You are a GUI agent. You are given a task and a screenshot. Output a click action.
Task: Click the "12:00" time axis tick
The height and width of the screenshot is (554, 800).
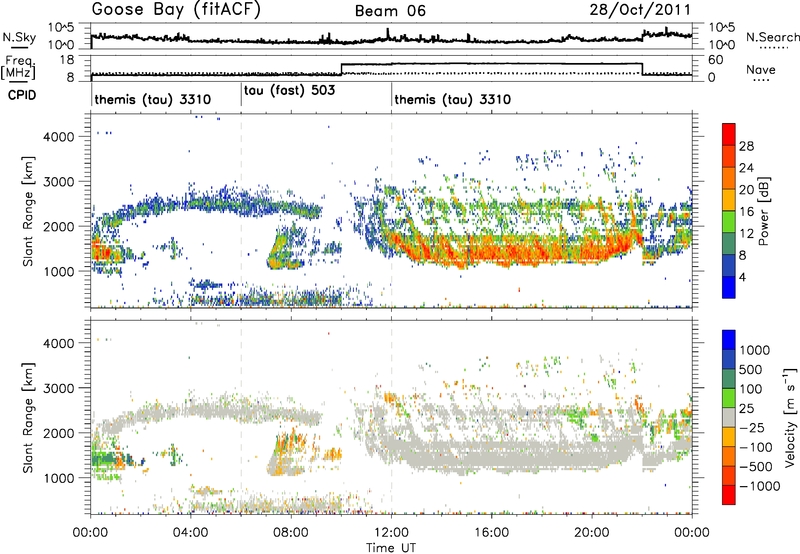391,533
